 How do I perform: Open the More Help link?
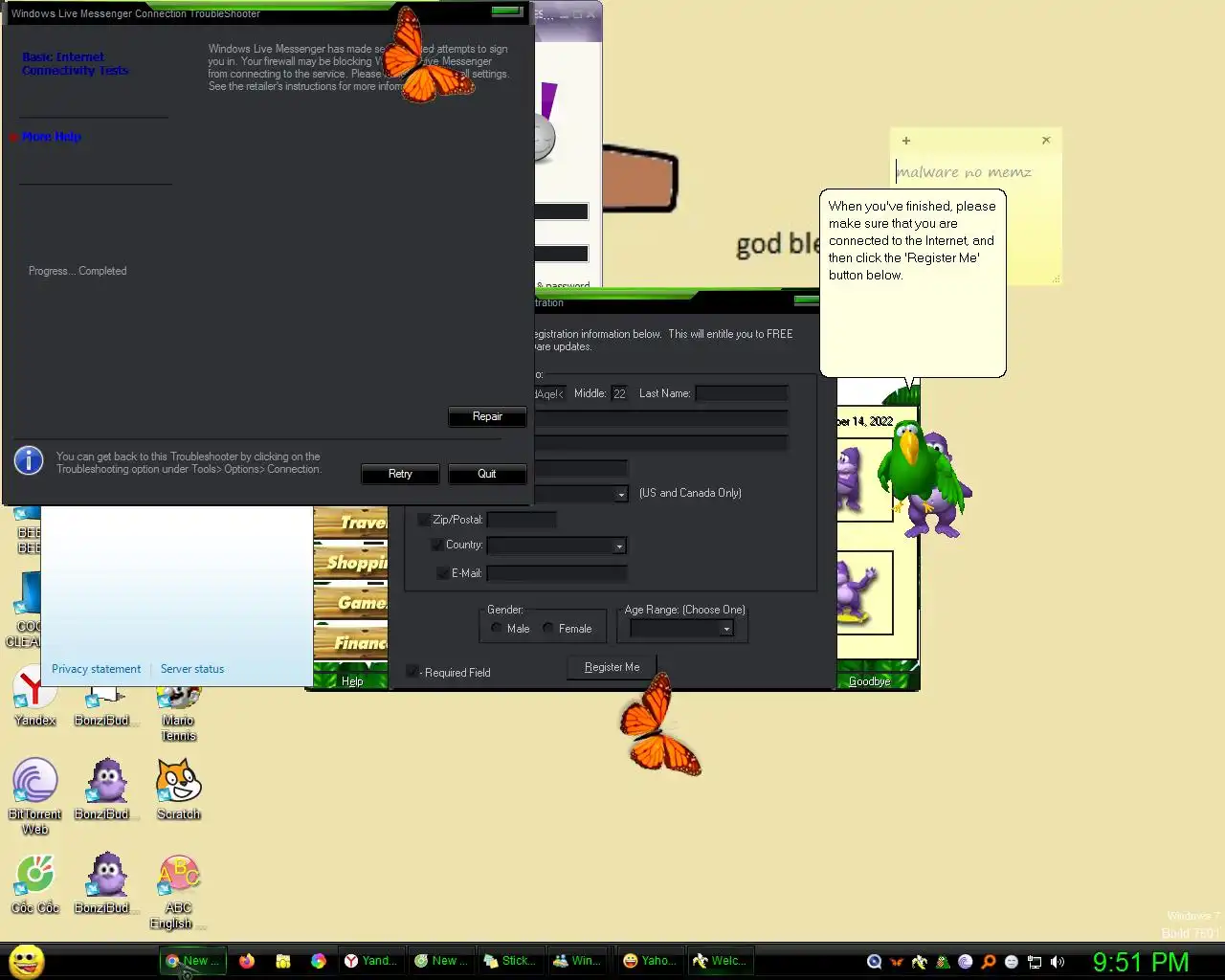[x=52, y=137]
